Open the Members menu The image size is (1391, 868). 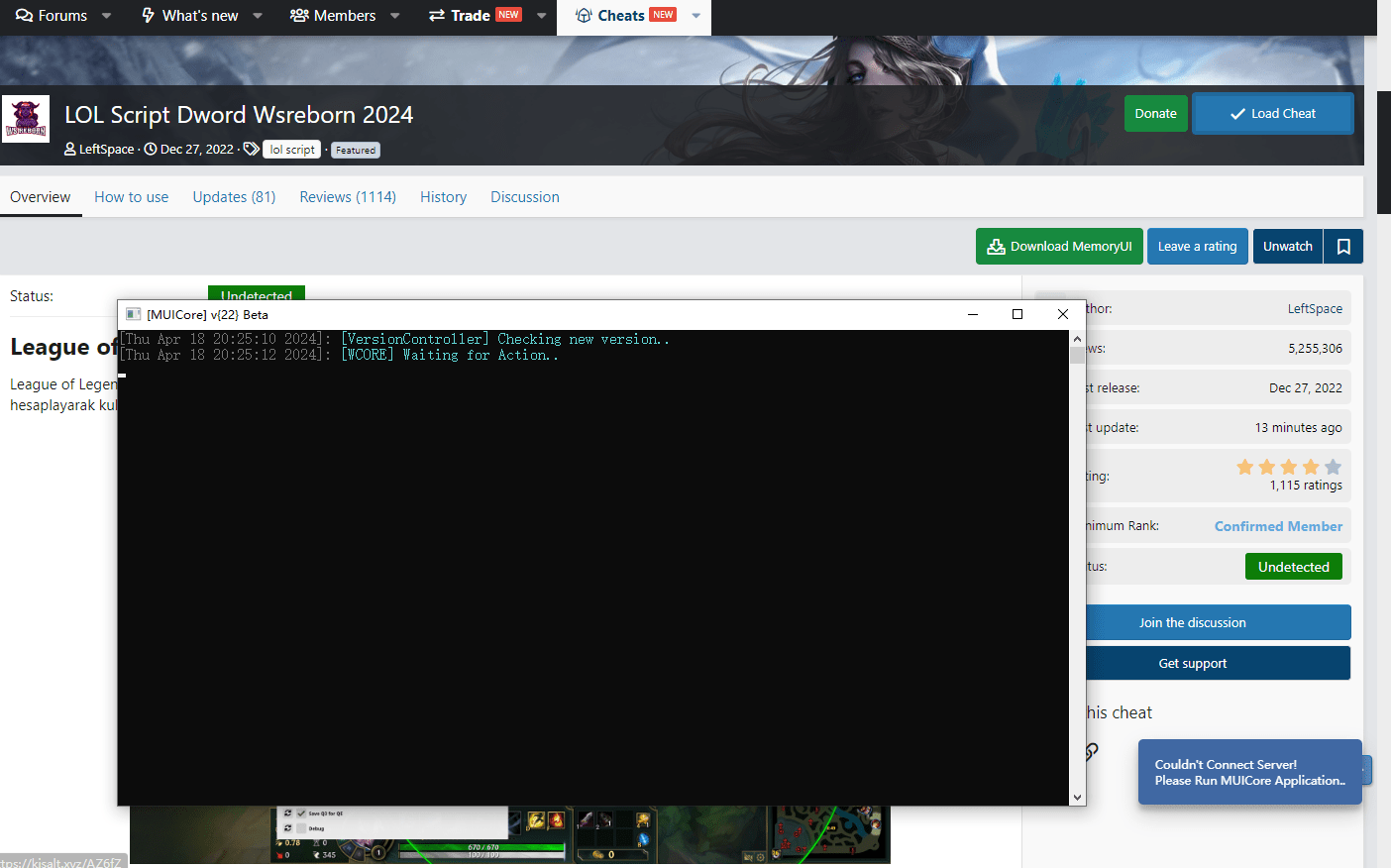pyautogui.click(x=333, y=16)
